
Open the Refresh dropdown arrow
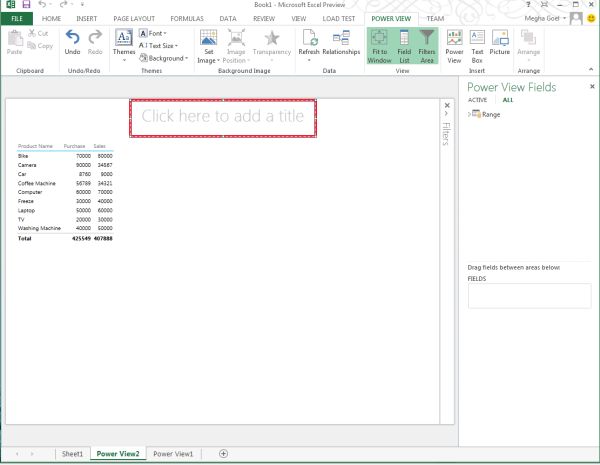tap(309, 60)
